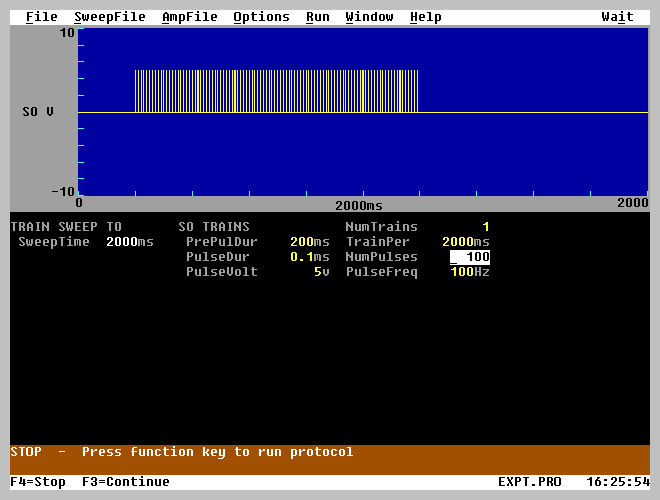This screenshot has height=500, width=660.
Task: Open the Run menu
Action: pyautogui.click(x=317, y=17)
